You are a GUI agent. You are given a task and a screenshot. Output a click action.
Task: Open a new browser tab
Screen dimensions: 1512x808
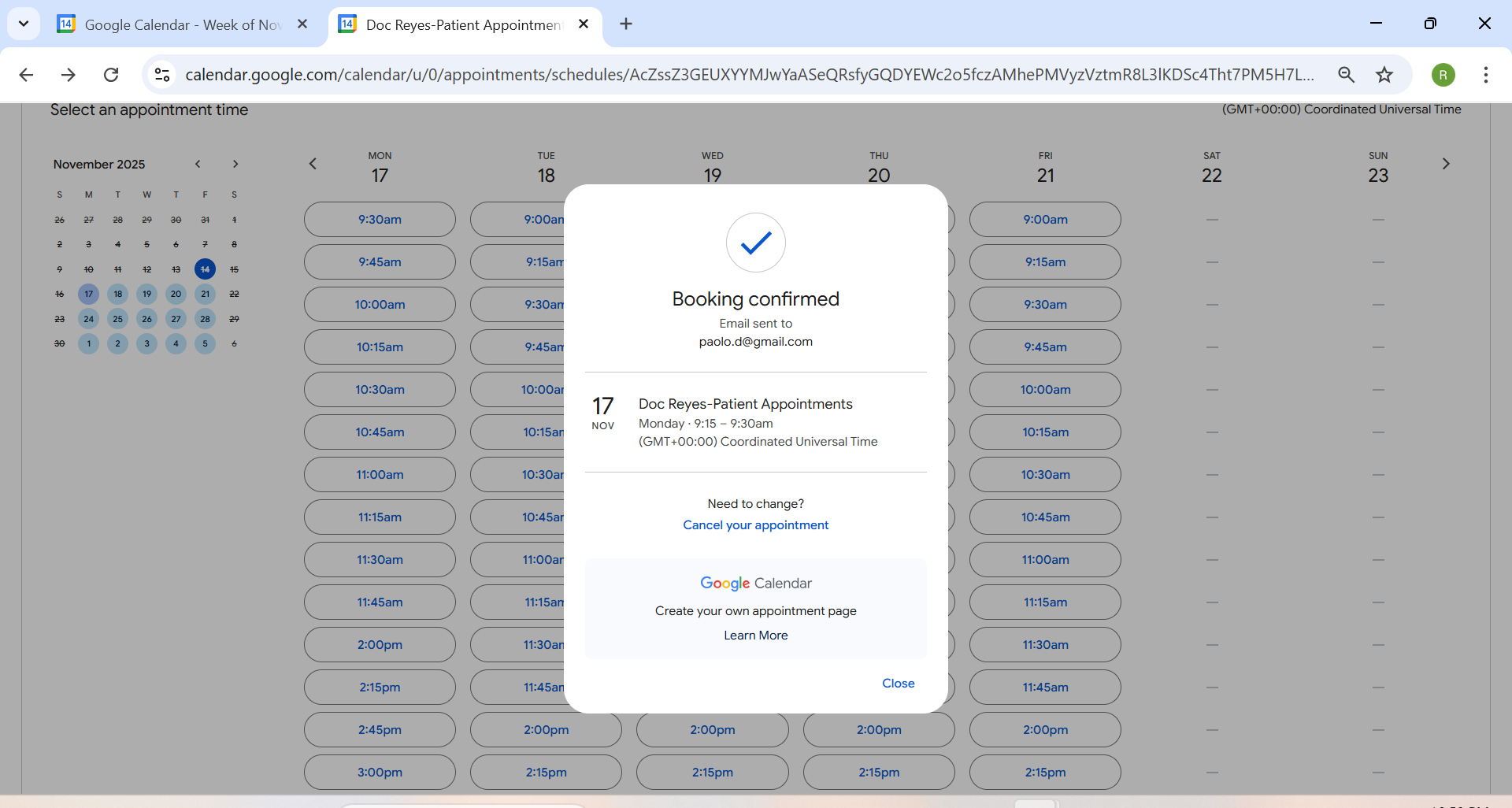click(x=626, y=24)
